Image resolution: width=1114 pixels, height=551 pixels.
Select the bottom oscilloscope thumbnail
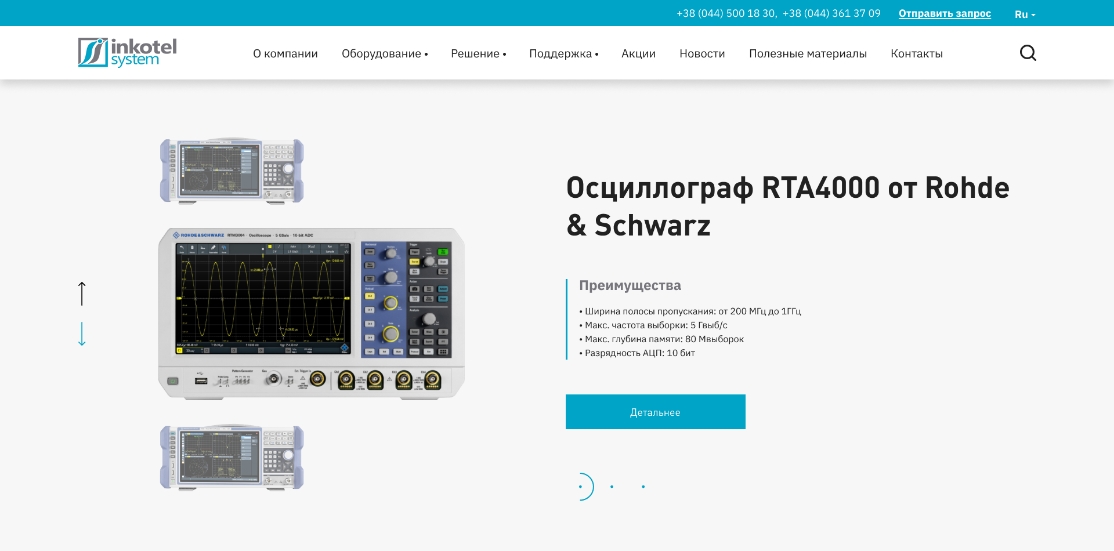pos(231,457)
